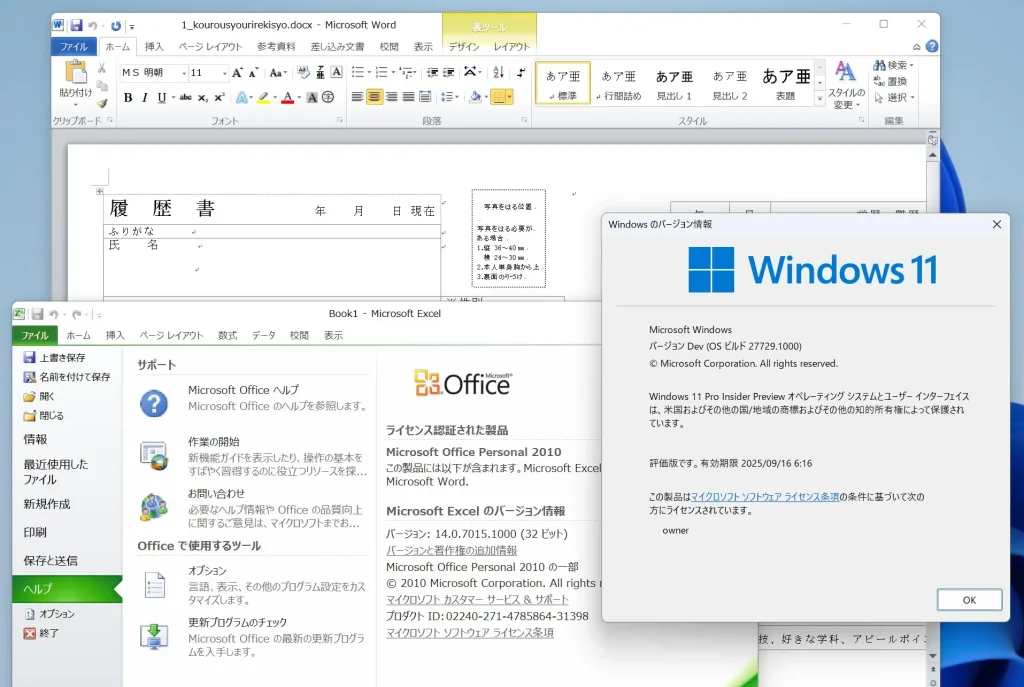Click the Sort icon in the Paragraph group
Viewport: 1024px width, 687px height.
498,72
